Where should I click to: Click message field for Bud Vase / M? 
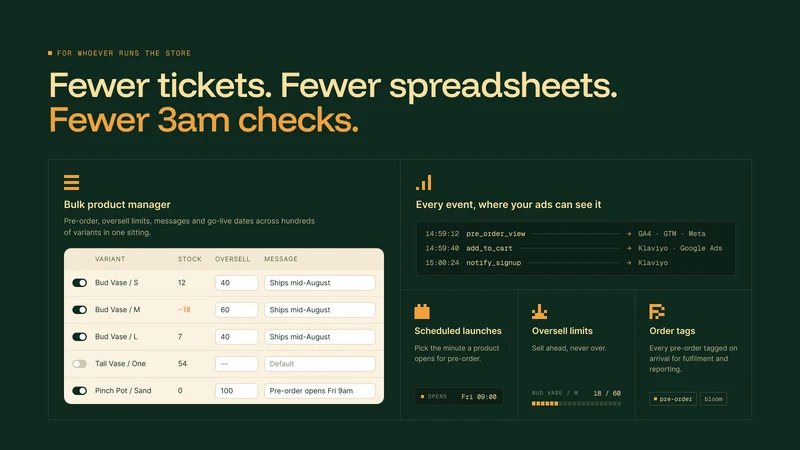click(320, 310)
